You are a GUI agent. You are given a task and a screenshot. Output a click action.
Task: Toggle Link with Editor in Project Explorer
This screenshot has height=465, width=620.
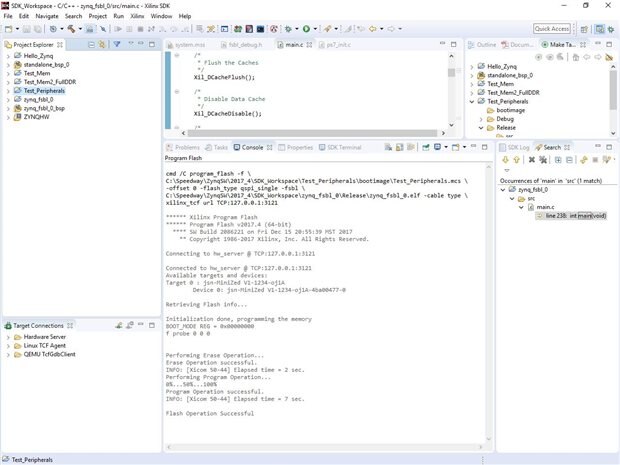(101, 45)
